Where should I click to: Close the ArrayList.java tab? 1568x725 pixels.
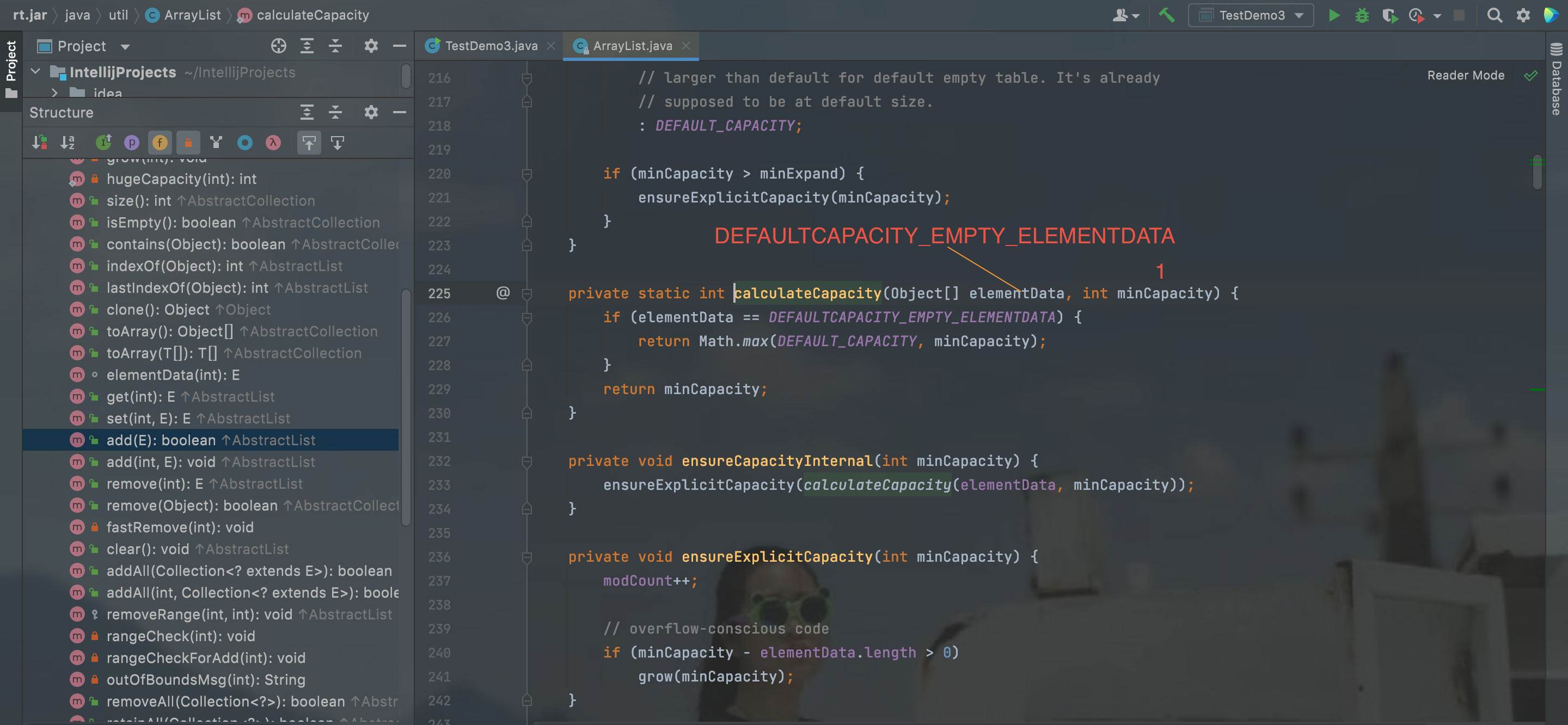(686, 46)
